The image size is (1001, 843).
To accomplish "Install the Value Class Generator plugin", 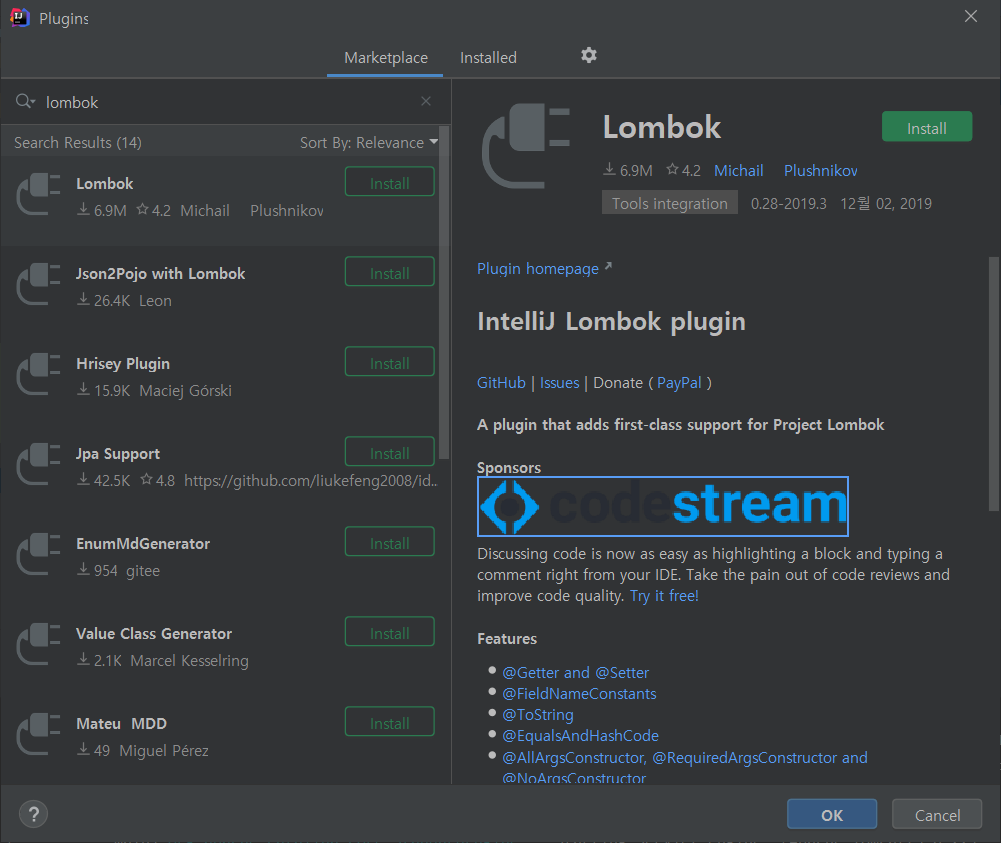I will tap(389, 633).
